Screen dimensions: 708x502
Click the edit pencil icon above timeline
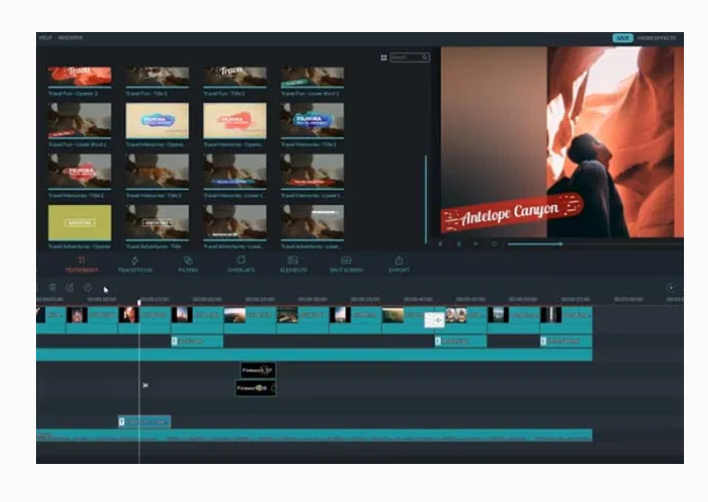(x=70, y=287)
